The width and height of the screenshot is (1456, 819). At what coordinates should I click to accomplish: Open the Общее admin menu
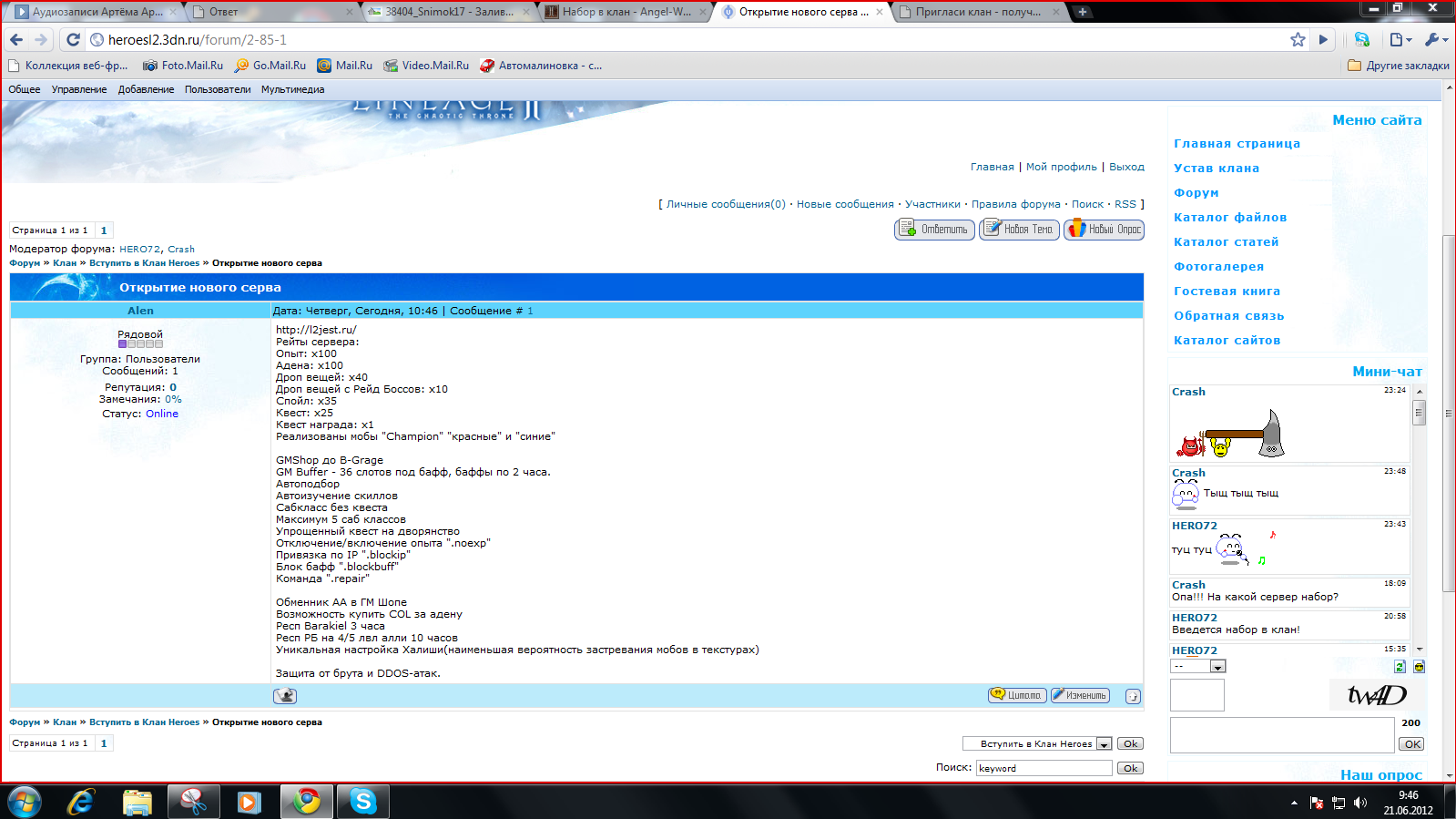25,89
